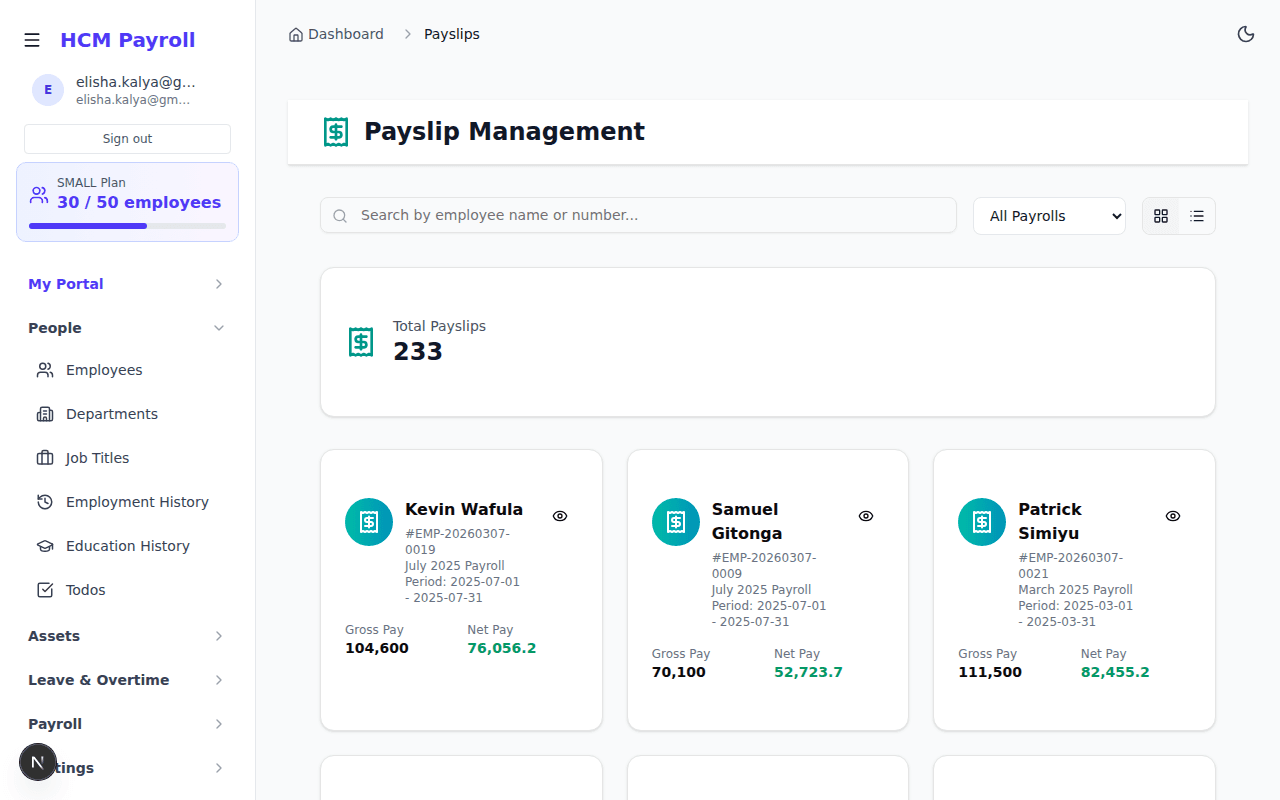Navigate to Dashboard via breadcrumb
The image size is (1280, 800).
pyautogui.click(x=345, y=33)
